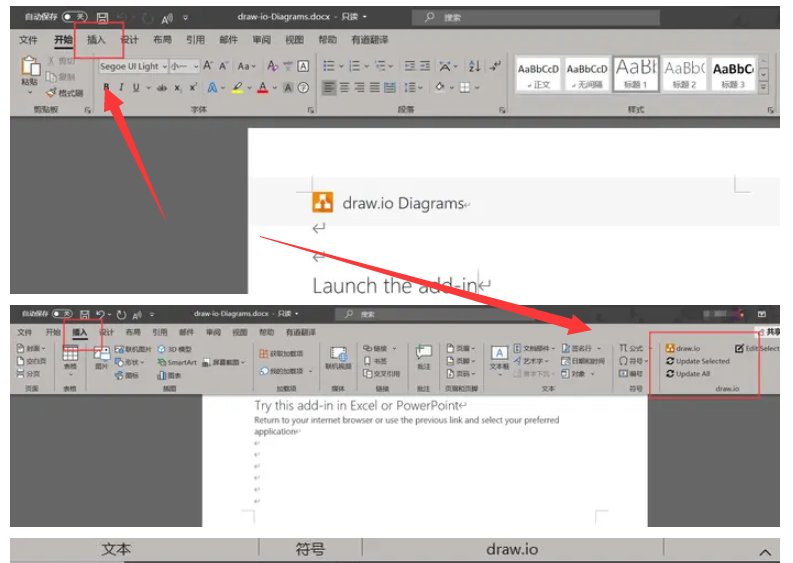Toggle Subscript formatting
Viewport: 793px width, 563px height.
pyautogui.click(x=178, y=88)
